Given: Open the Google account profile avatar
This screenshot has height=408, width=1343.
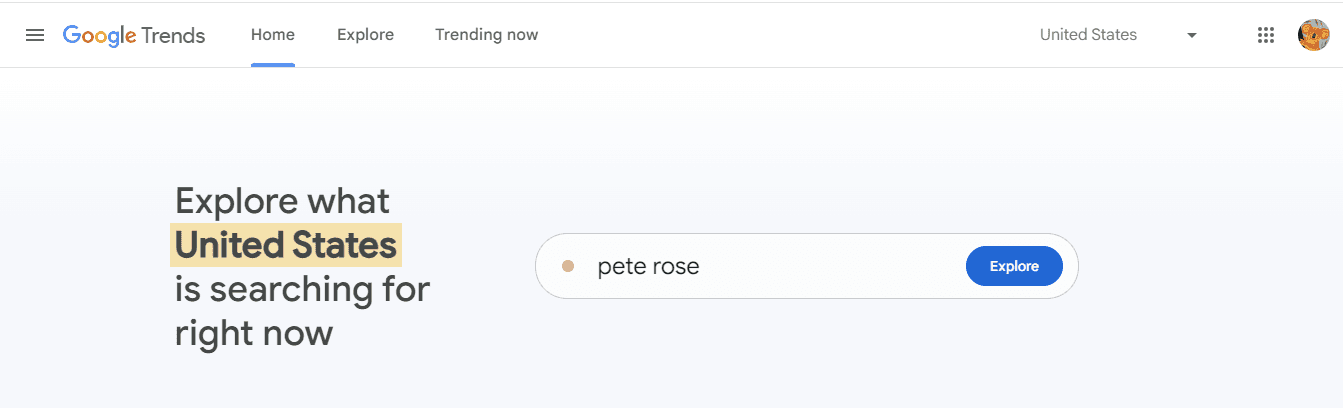Looking at the screenshot, I should click(1313, 35).
